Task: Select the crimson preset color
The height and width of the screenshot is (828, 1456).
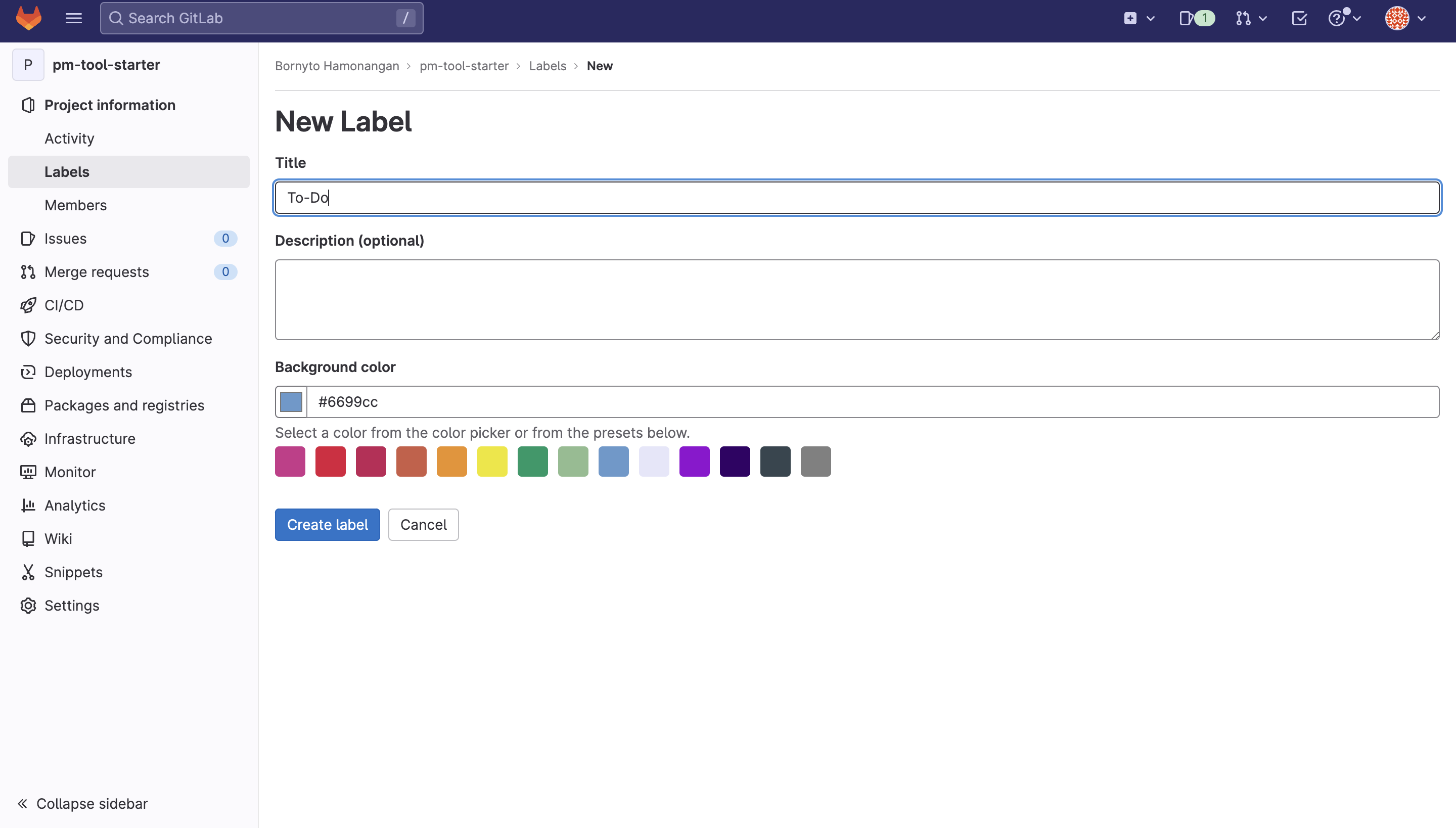Action: coord(371,461)
